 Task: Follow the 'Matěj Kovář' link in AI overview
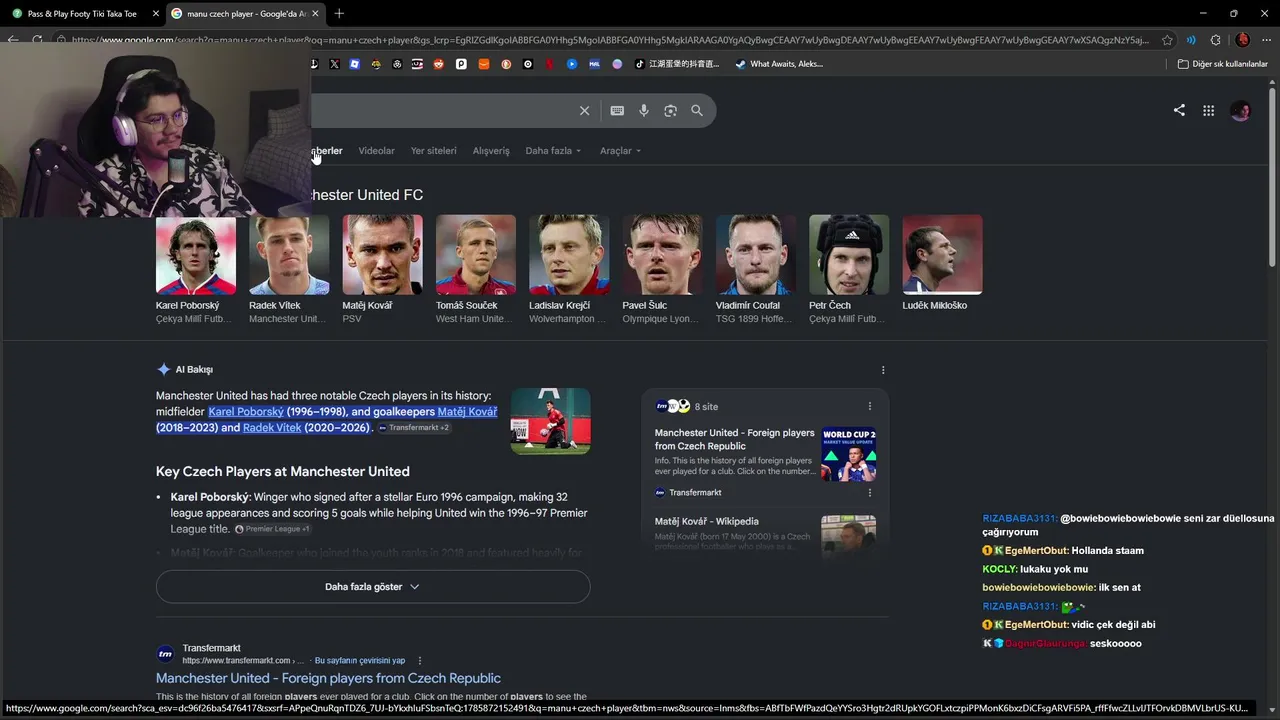467,412
